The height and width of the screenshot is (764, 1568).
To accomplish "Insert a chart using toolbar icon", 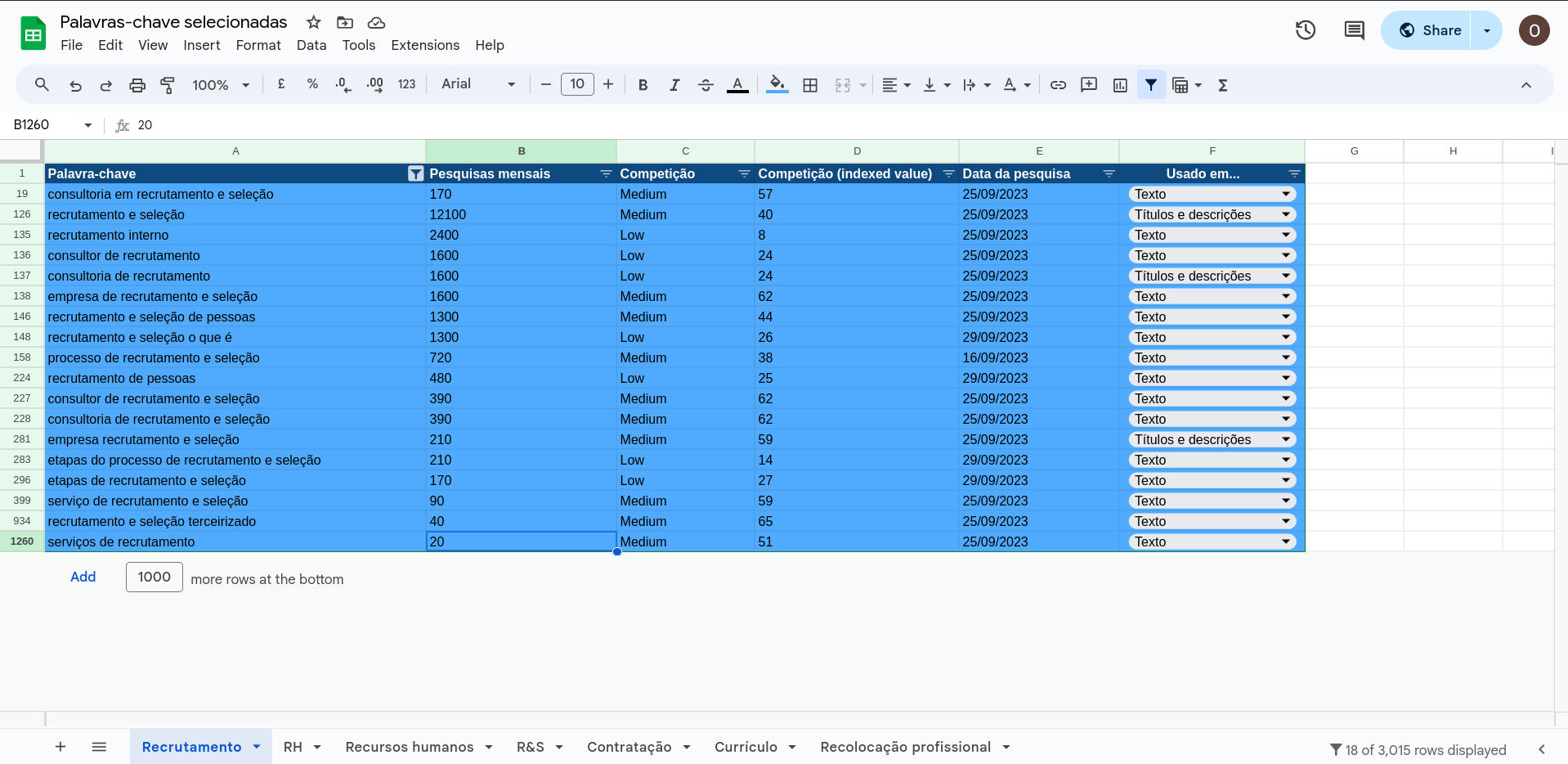I will [1120, 85].
